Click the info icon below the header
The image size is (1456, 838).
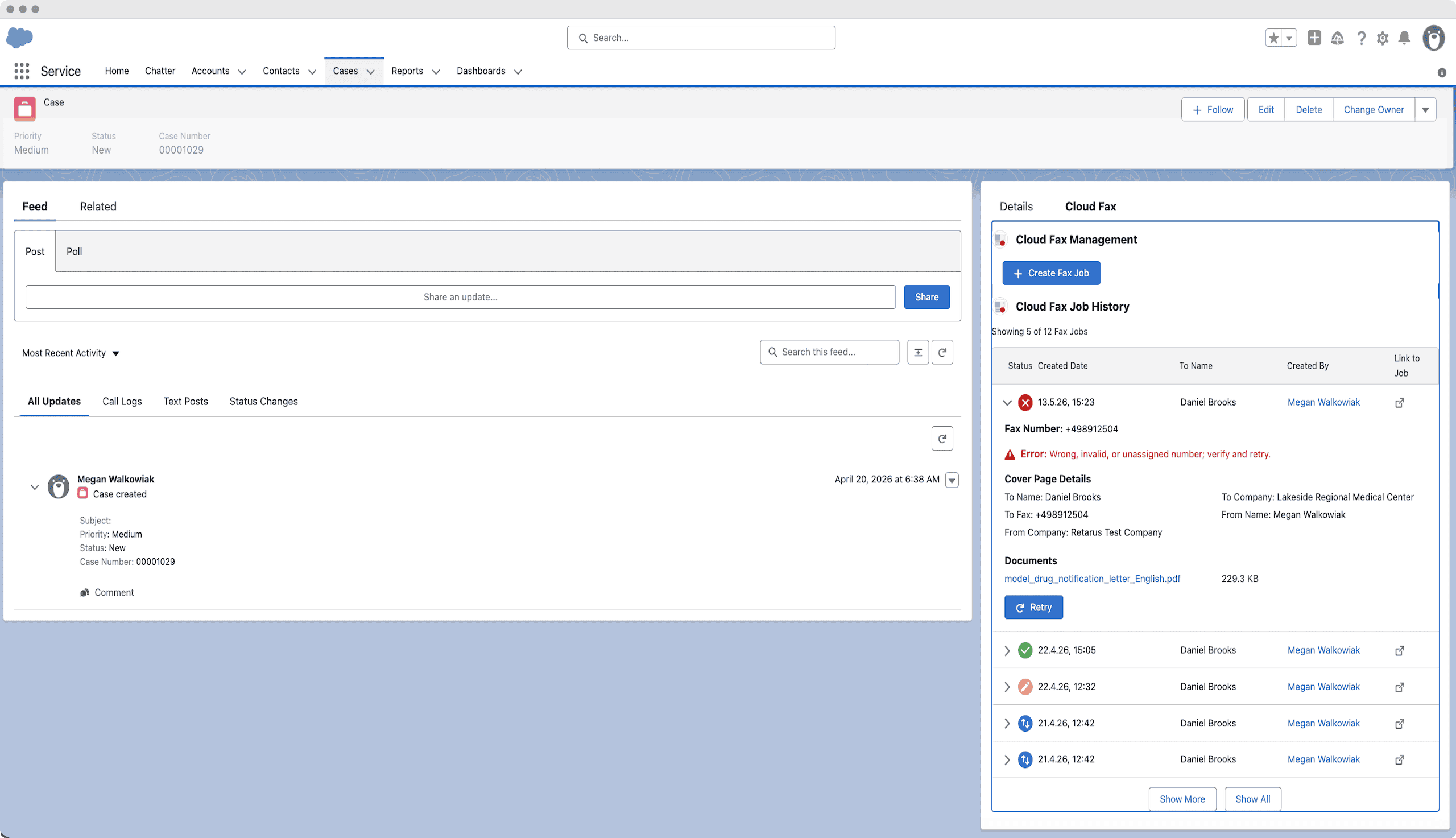[1442, 72]
